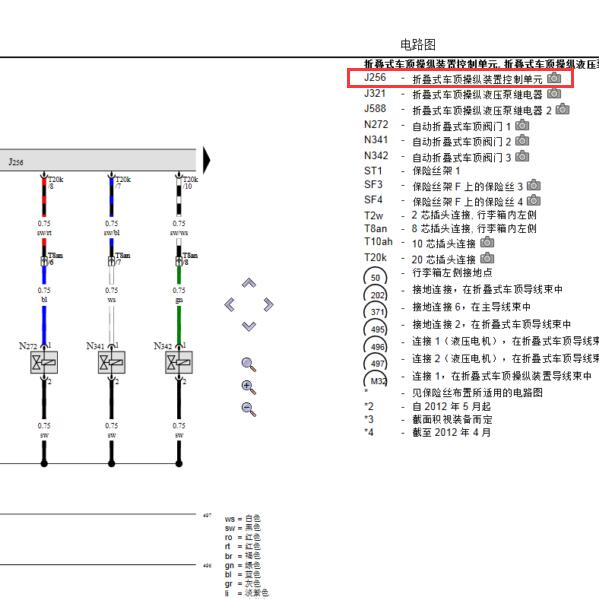The height and width of the screenshot is (599, 599).
Task: Open the camera photo for N272 valve 1
Action: point(522,125)
